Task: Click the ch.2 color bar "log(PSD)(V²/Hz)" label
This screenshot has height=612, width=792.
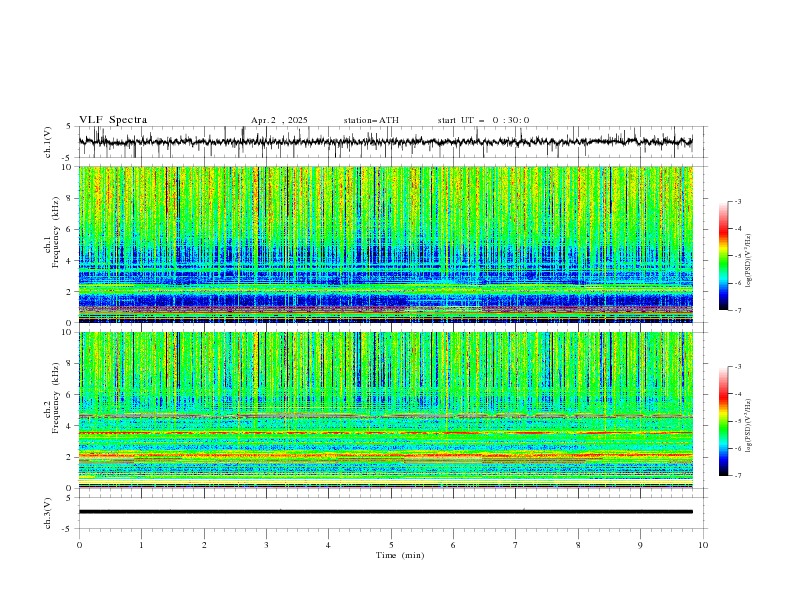Action: [749, 426]
